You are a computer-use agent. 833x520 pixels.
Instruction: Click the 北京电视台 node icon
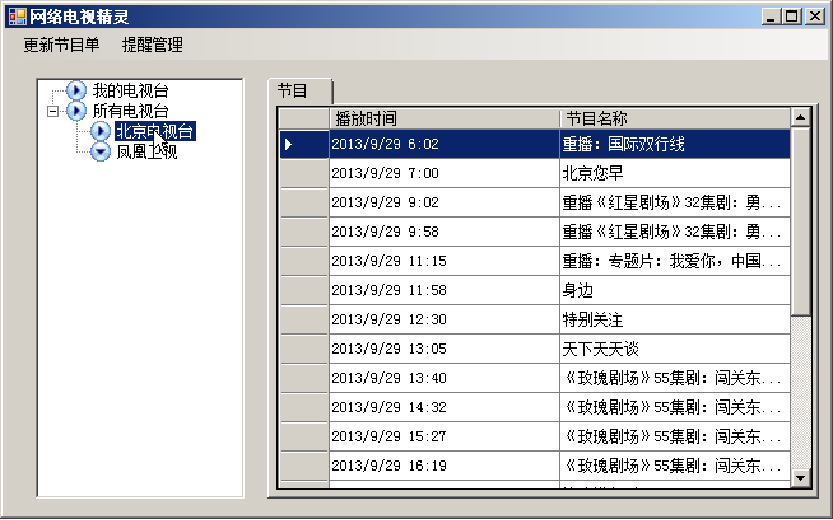100,131
